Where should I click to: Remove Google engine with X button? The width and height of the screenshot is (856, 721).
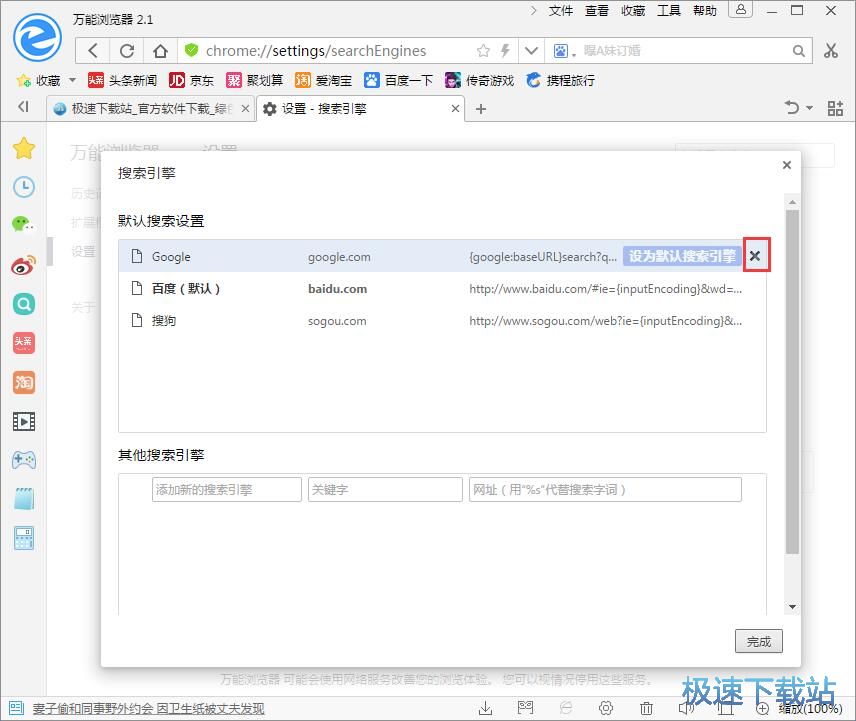(755, 255)
